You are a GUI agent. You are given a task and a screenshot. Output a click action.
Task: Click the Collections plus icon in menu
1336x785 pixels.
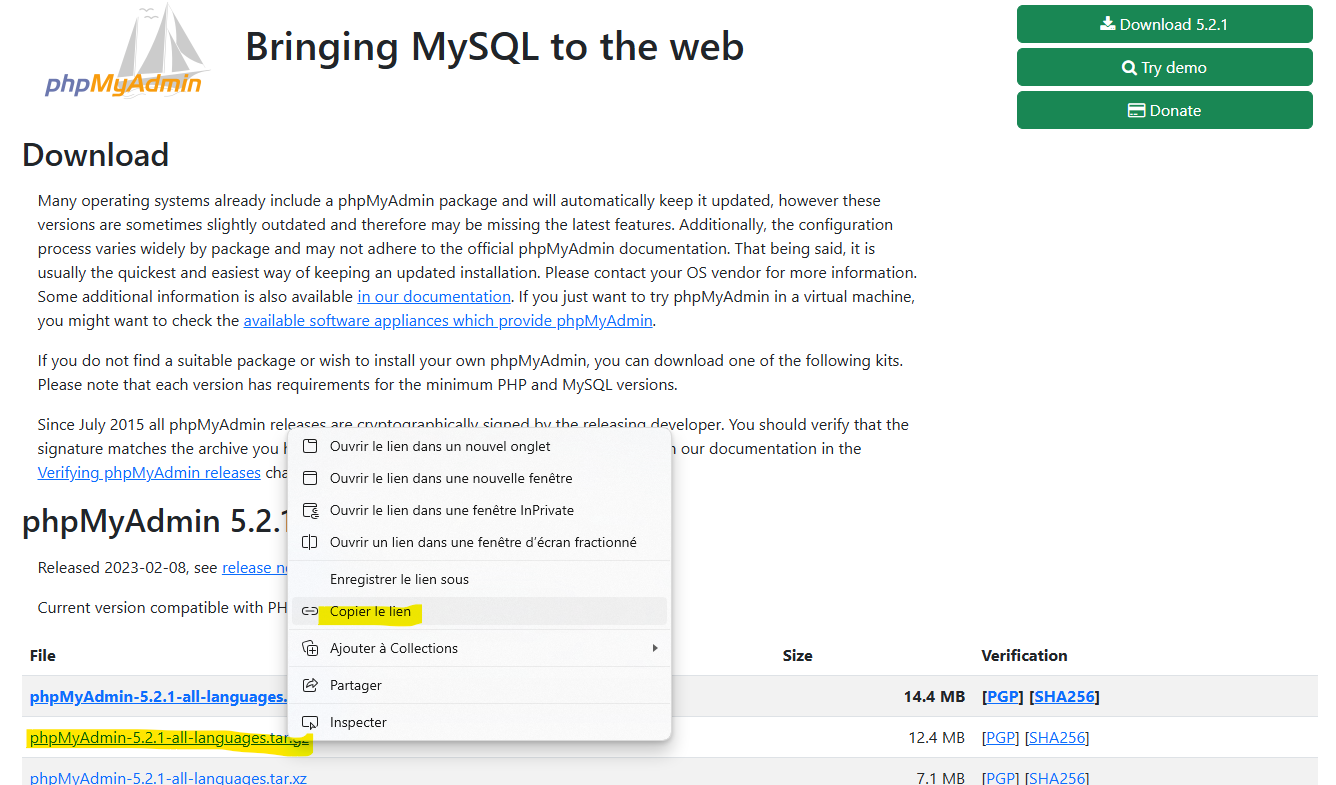pos(310,648)
